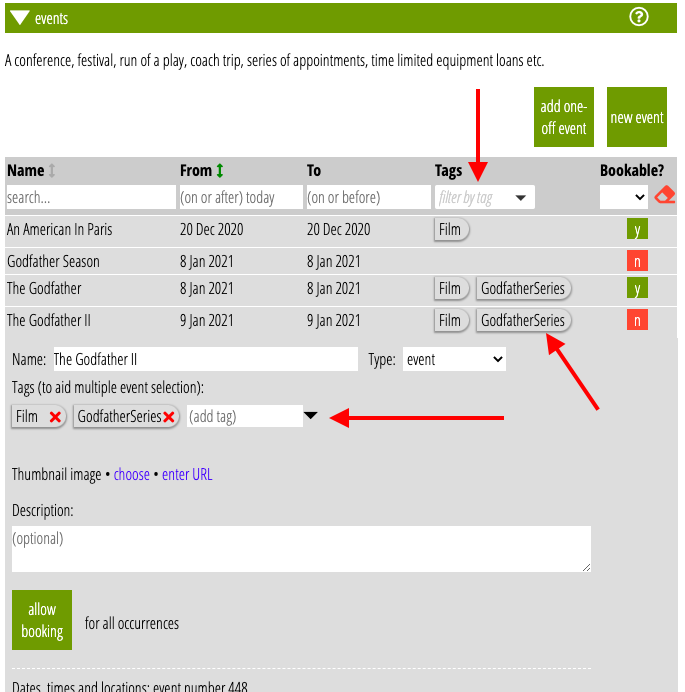Screen dimensions: 685x692
Task: Click the add one-off event button
Action: click(564, 117)
